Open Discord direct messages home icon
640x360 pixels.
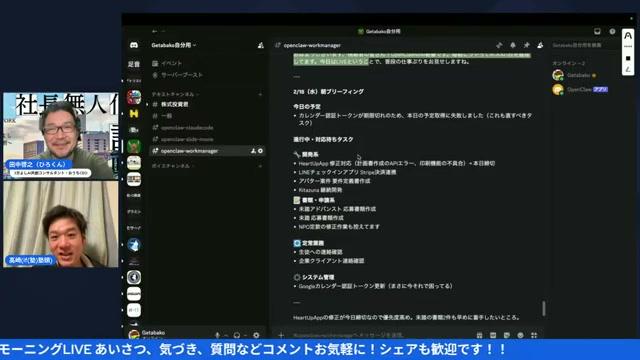click(134, 45)
